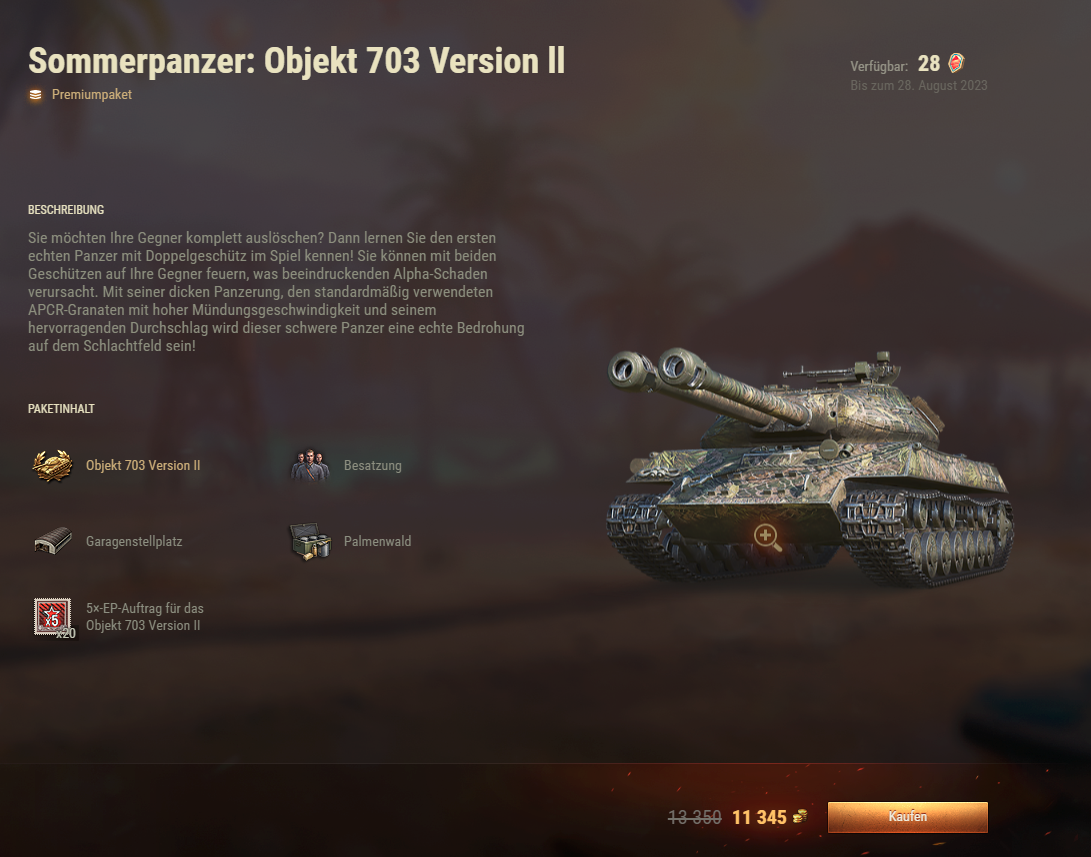Click the Palmenwald crate icon
Screen dimensions: 1091x857
pyautogui.click(x=310, y=541)
